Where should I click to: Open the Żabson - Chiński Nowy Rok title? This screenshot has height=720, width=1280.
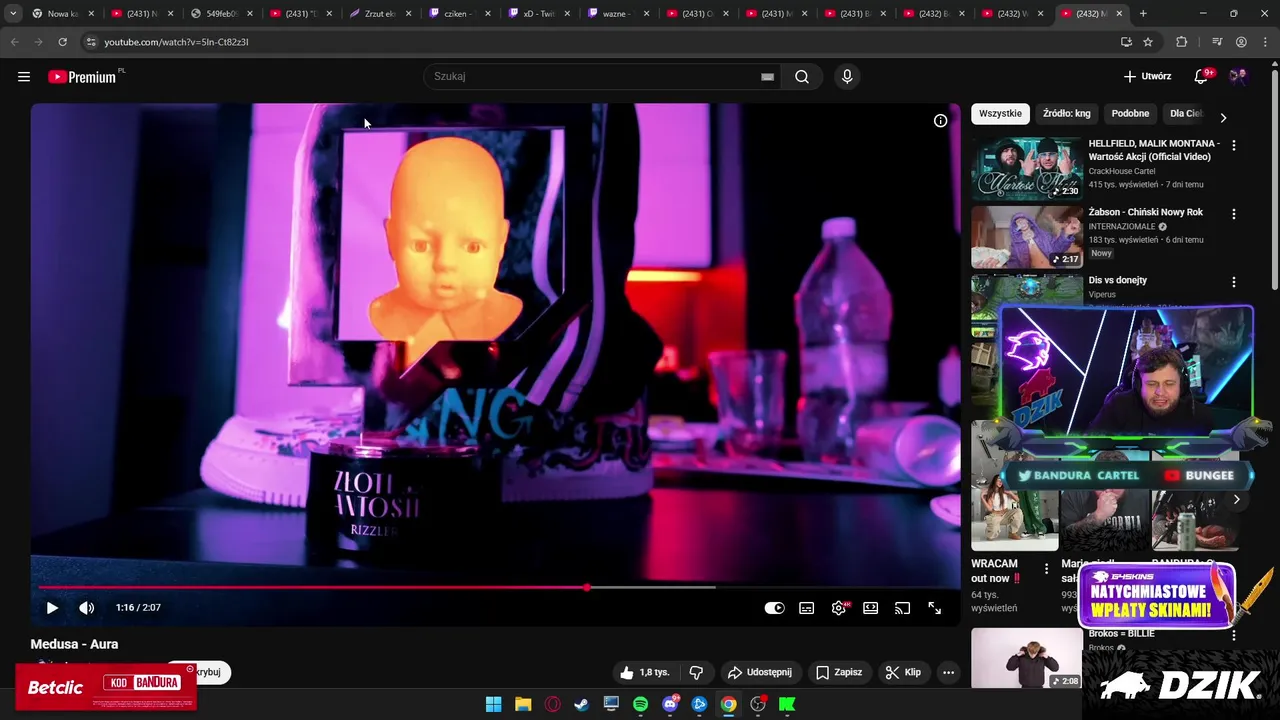point(1146,212)
